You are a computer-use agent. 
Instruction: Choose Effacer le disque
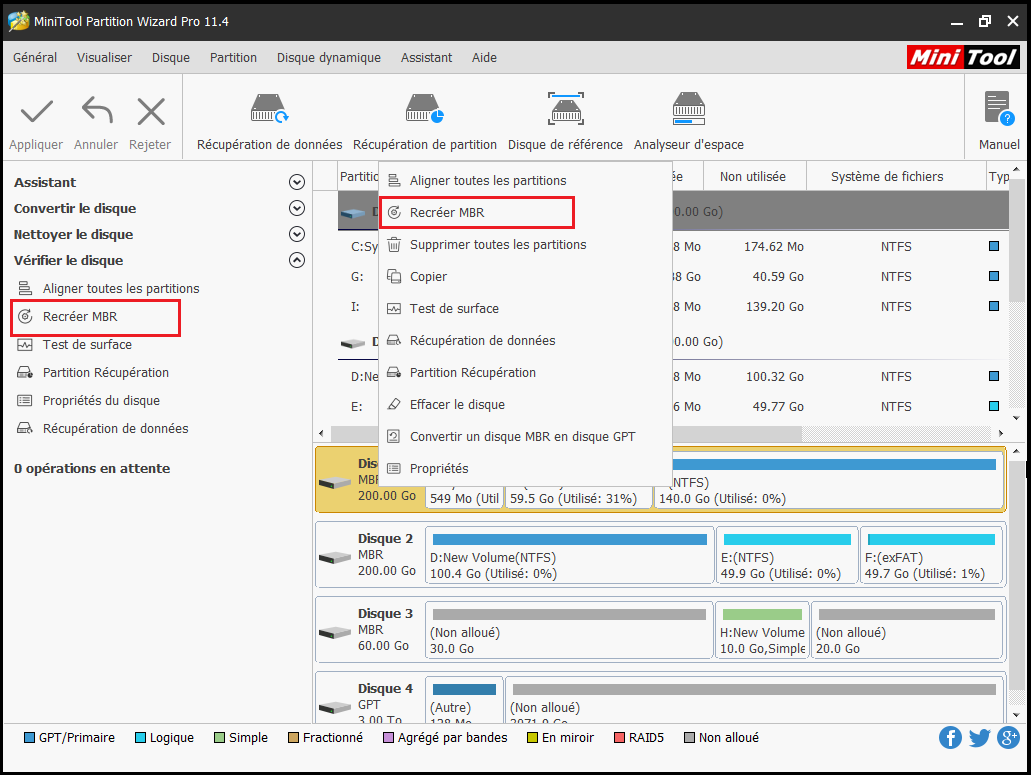[x=525, y=405]
